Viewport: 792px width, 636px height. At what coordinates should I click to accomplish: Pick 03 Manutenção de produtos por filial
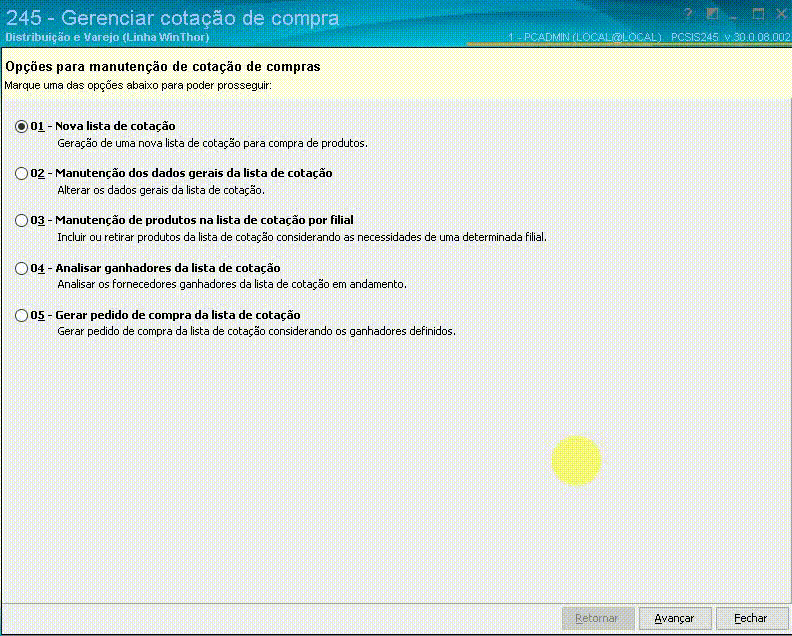tap(21, 220)
